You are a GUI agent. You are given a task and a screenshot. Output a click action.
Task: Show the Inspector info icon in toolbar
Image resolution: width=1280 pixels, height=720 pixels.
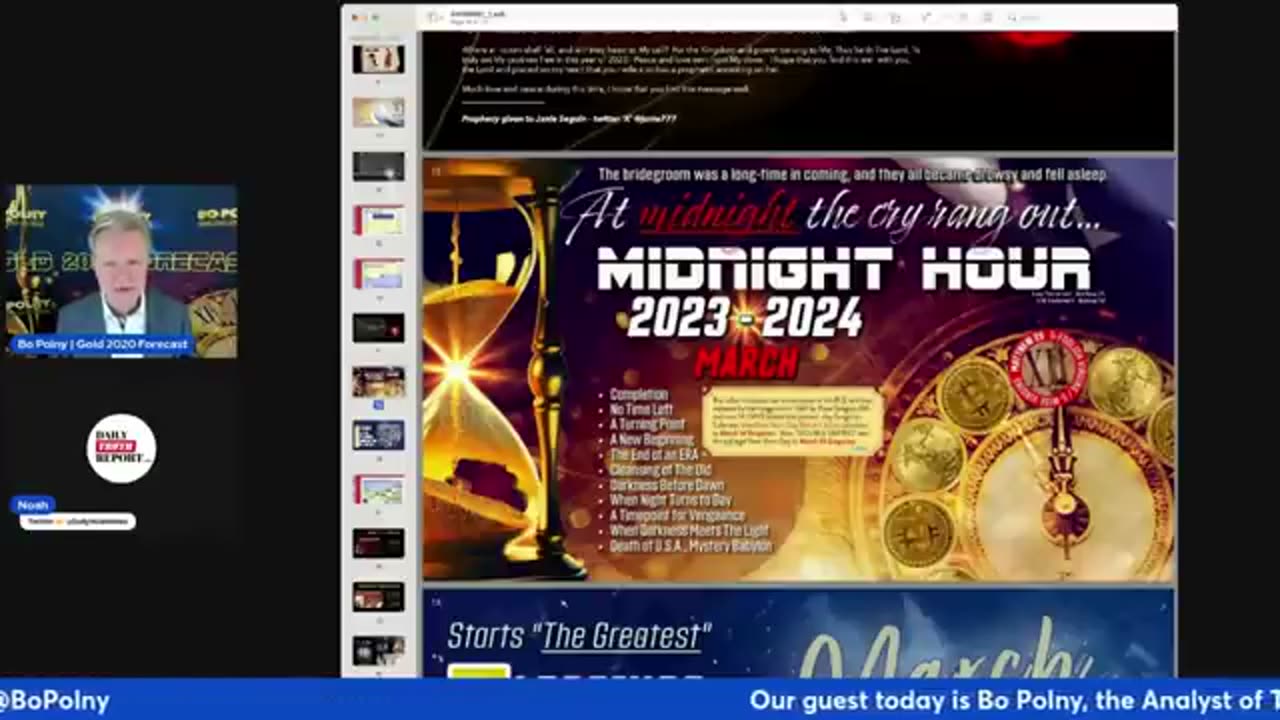[843, 17]
